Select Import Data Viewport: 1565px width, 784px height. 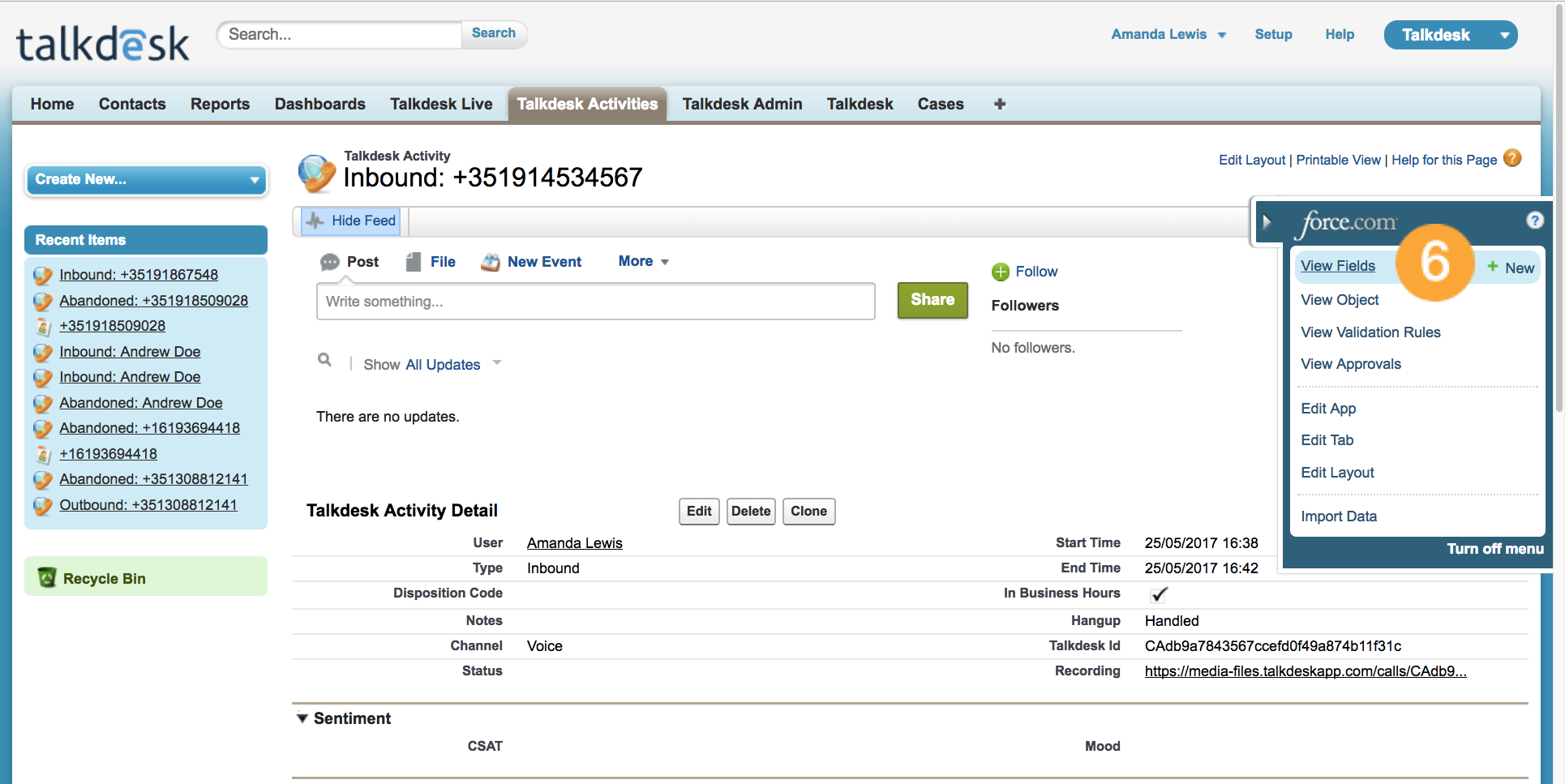[x=1339, y=516]
